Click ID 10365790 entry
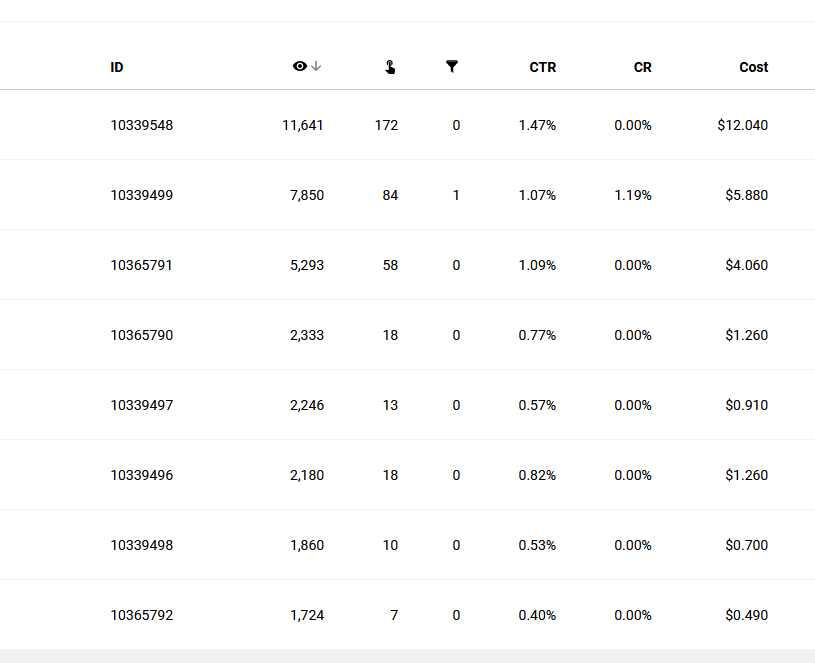This screenshot has width=815, height=663. (142, 335)
